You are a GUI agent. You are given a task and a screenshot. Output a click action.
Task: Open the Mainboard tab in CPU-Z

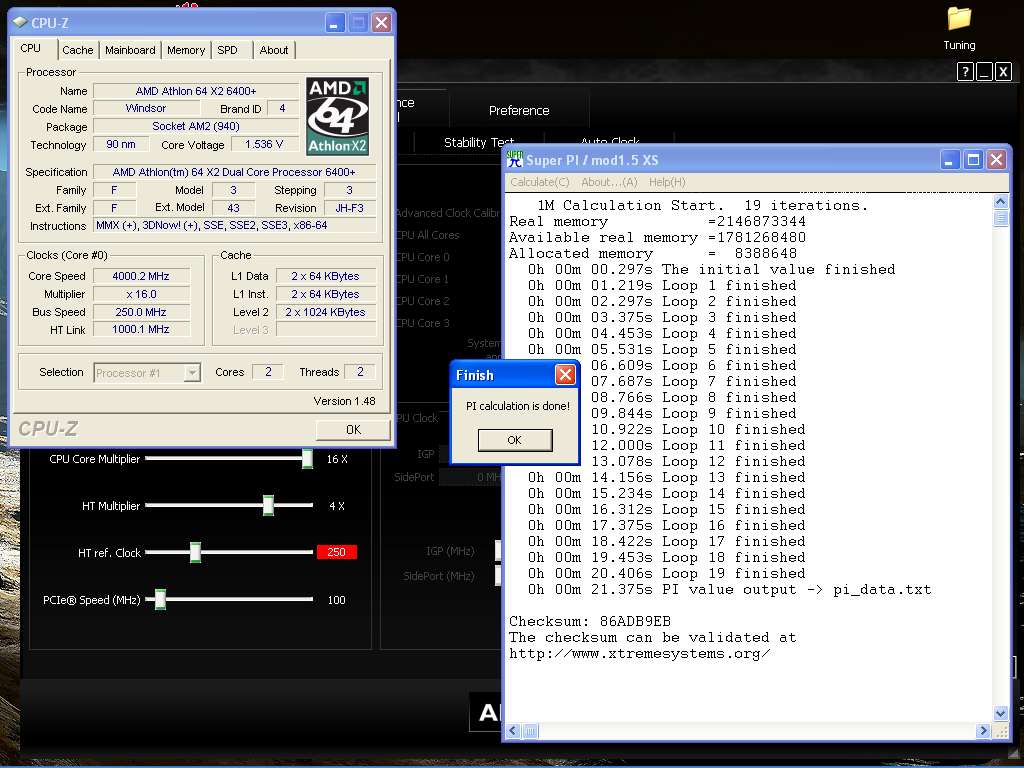131,50
